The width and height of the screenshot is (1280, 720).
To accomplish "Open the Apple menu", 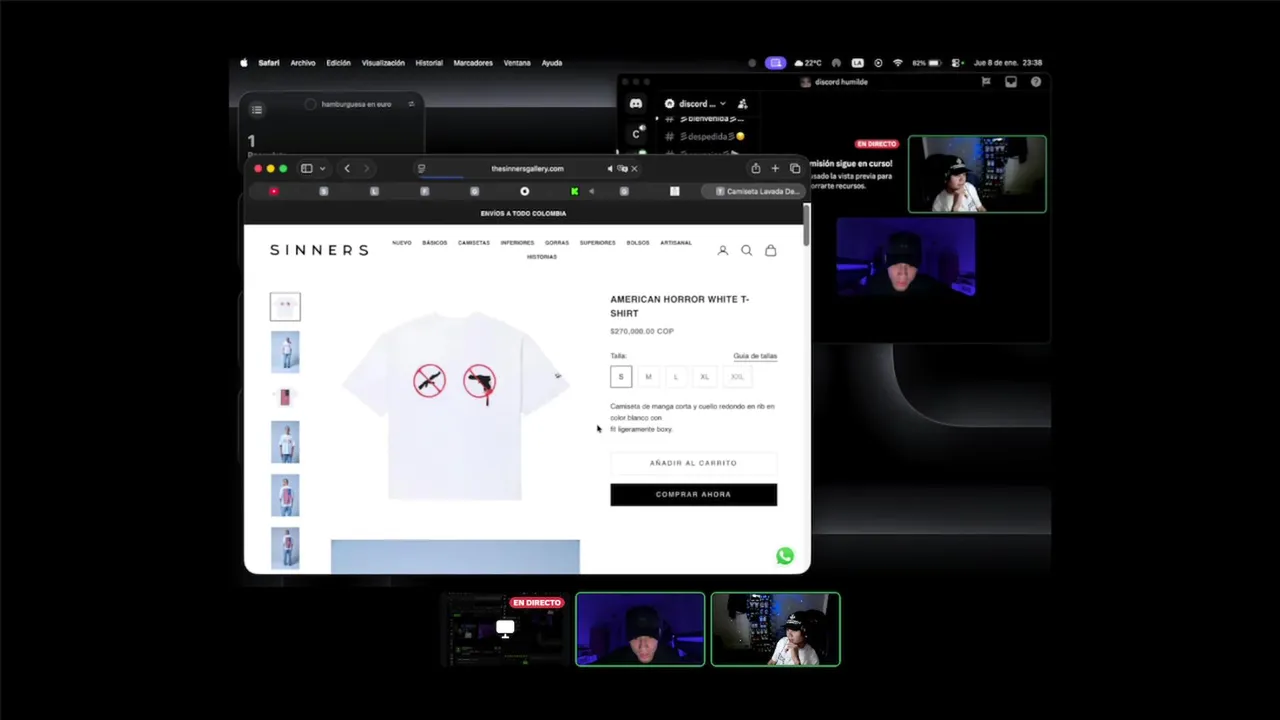I will (244, 63).
